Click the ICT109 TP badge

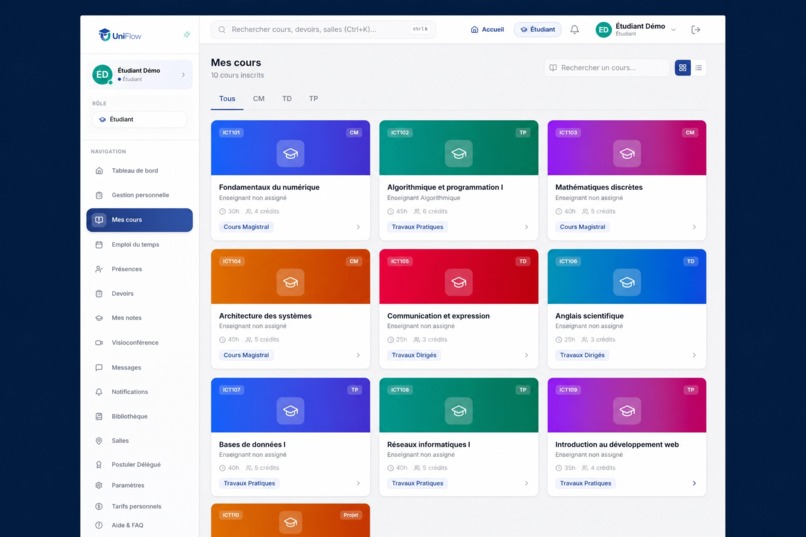point(690,390)
